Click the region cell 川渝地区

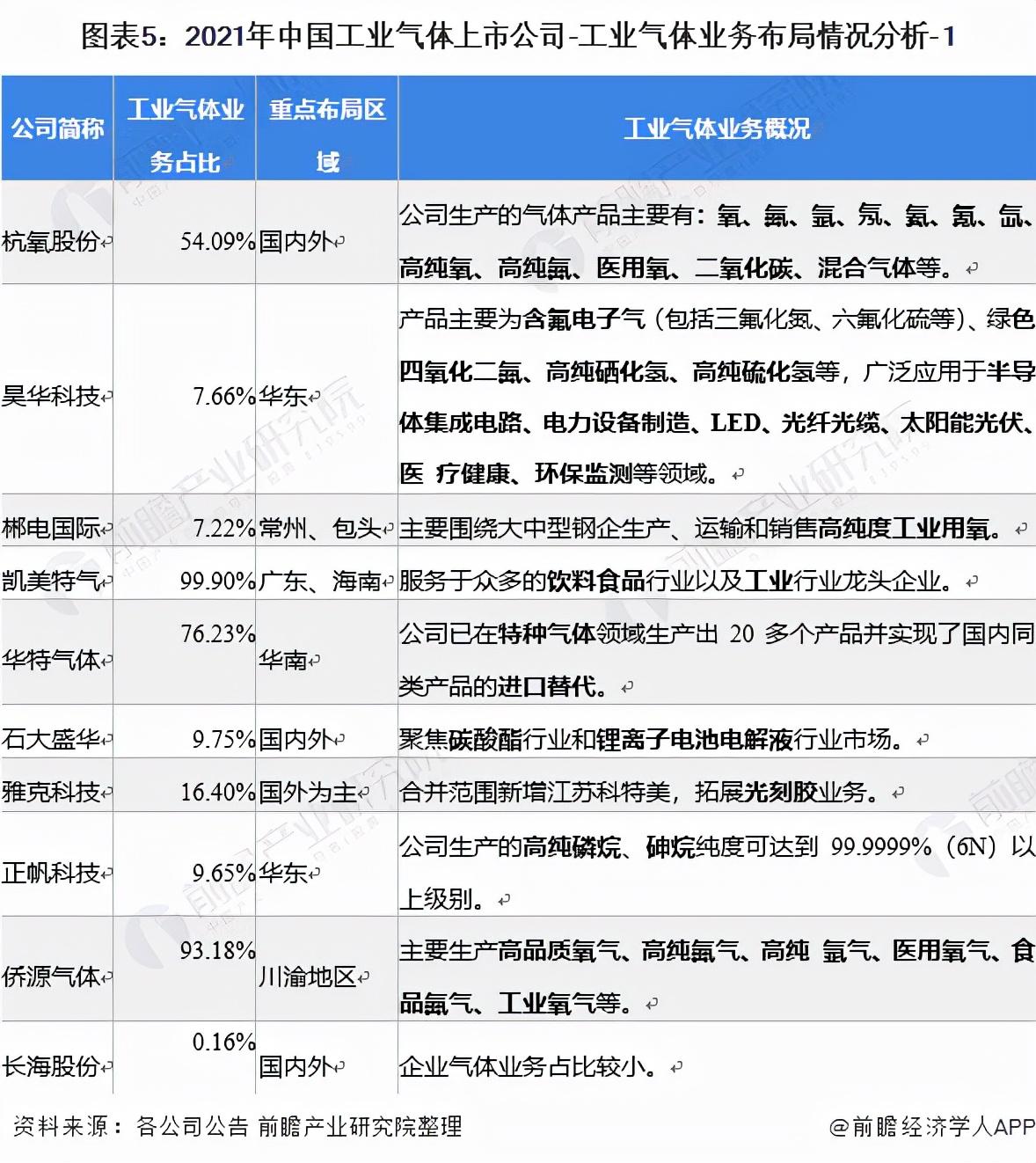308,976
